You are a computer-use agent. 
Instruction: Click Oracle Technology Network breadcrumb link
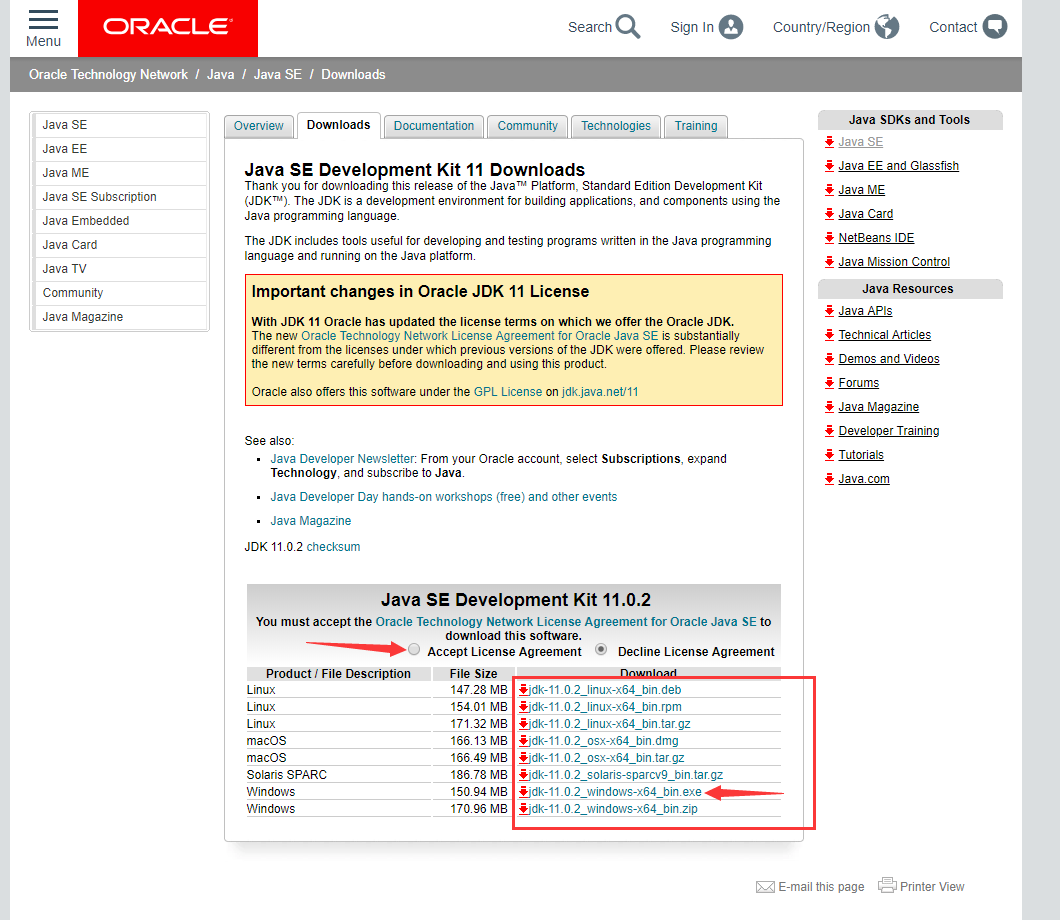click(x=108, y=74)
